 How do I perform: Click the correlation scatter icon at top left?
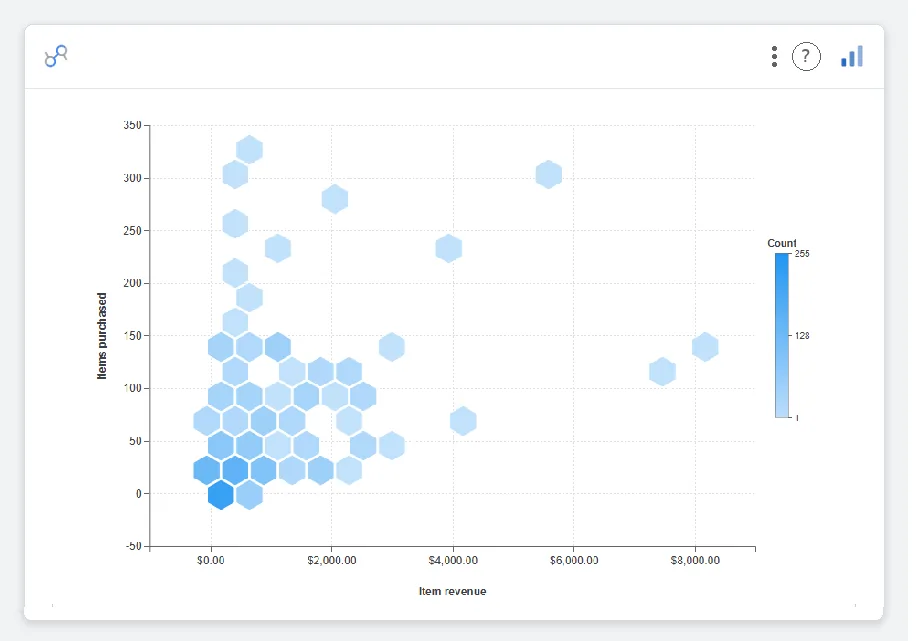56,56
